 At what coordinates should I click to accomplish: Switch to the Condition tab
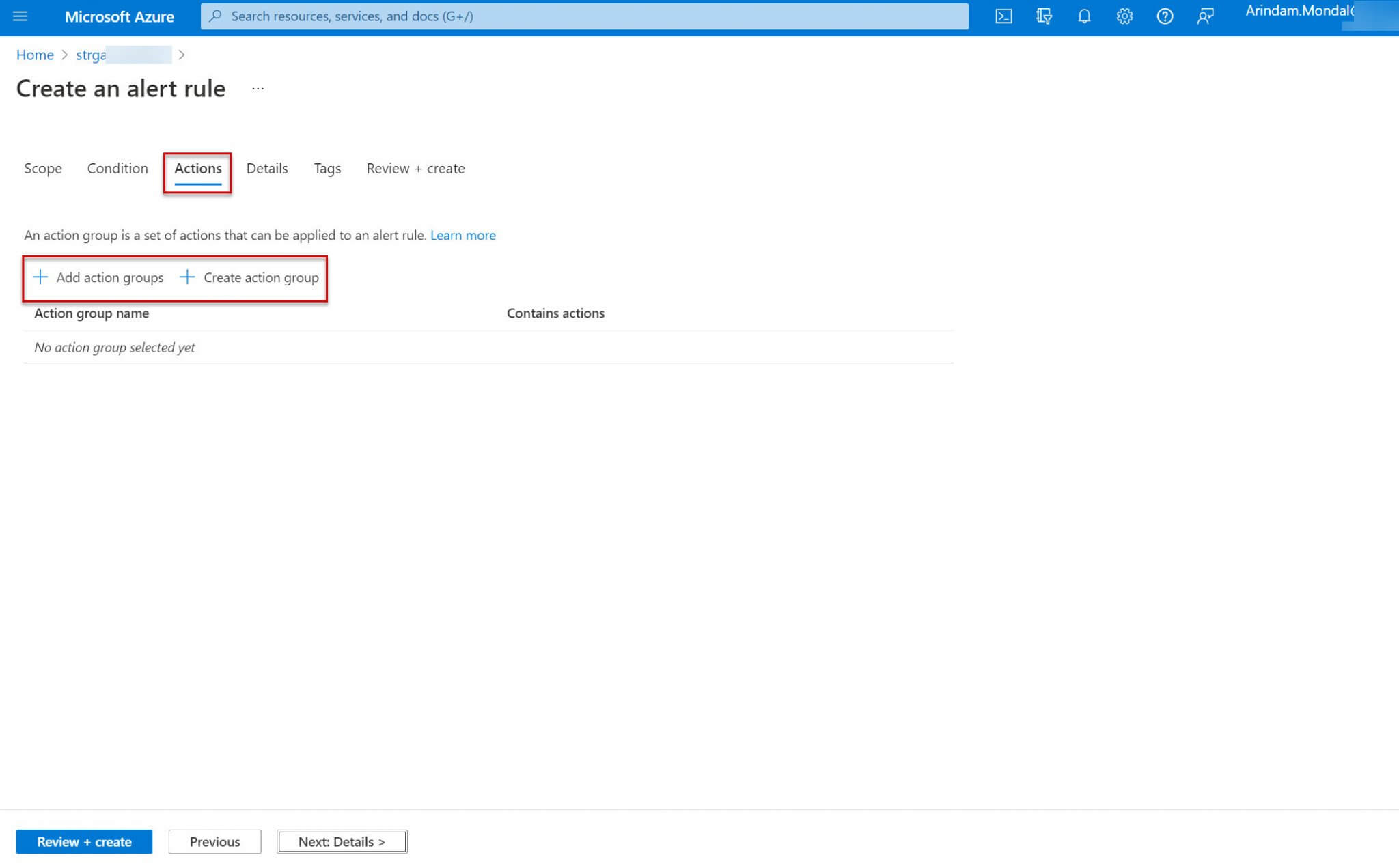(117, 169)
